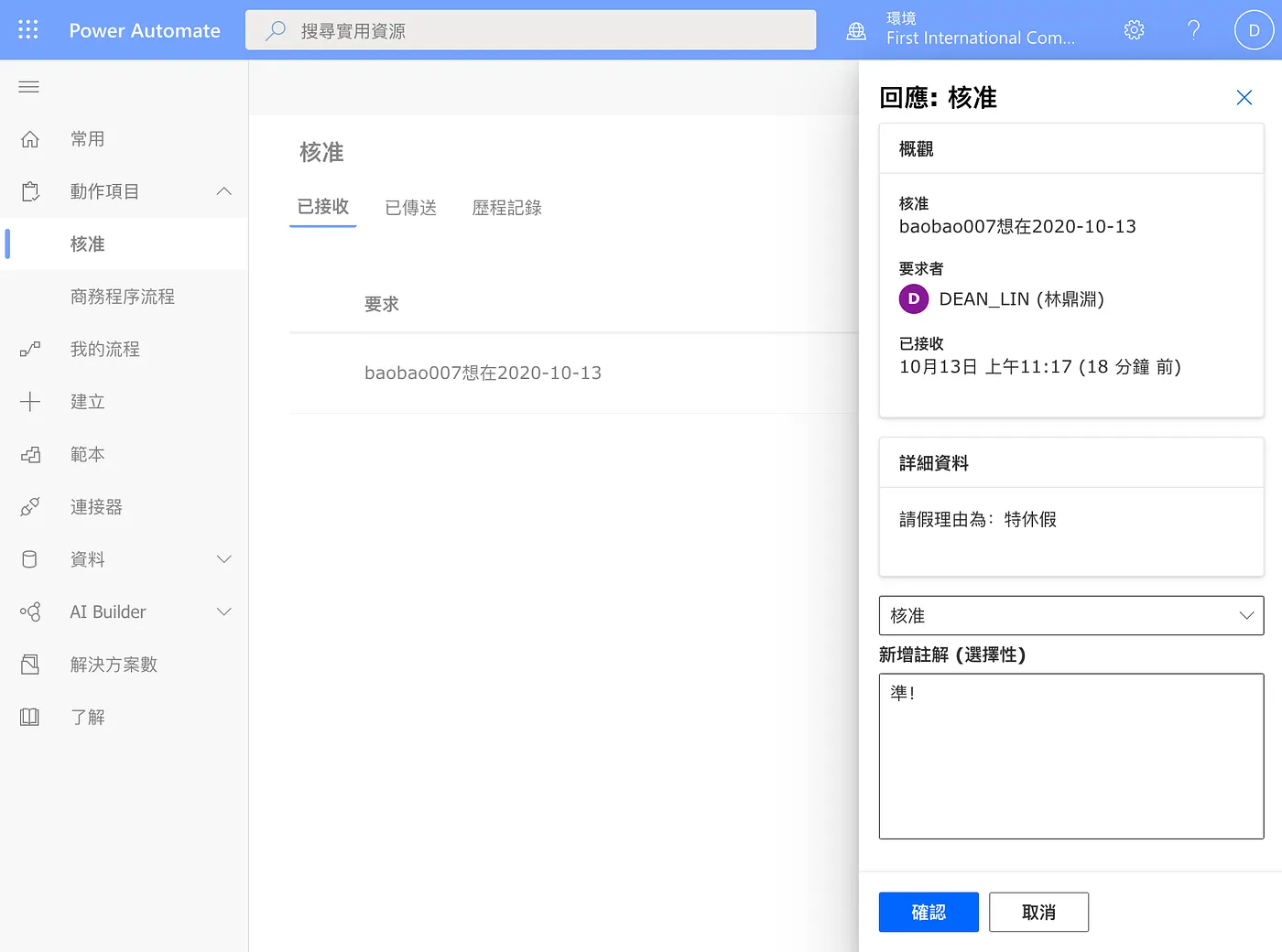
Task: Click the 解決方案數 sidebar label
Action: pos(114,665)
